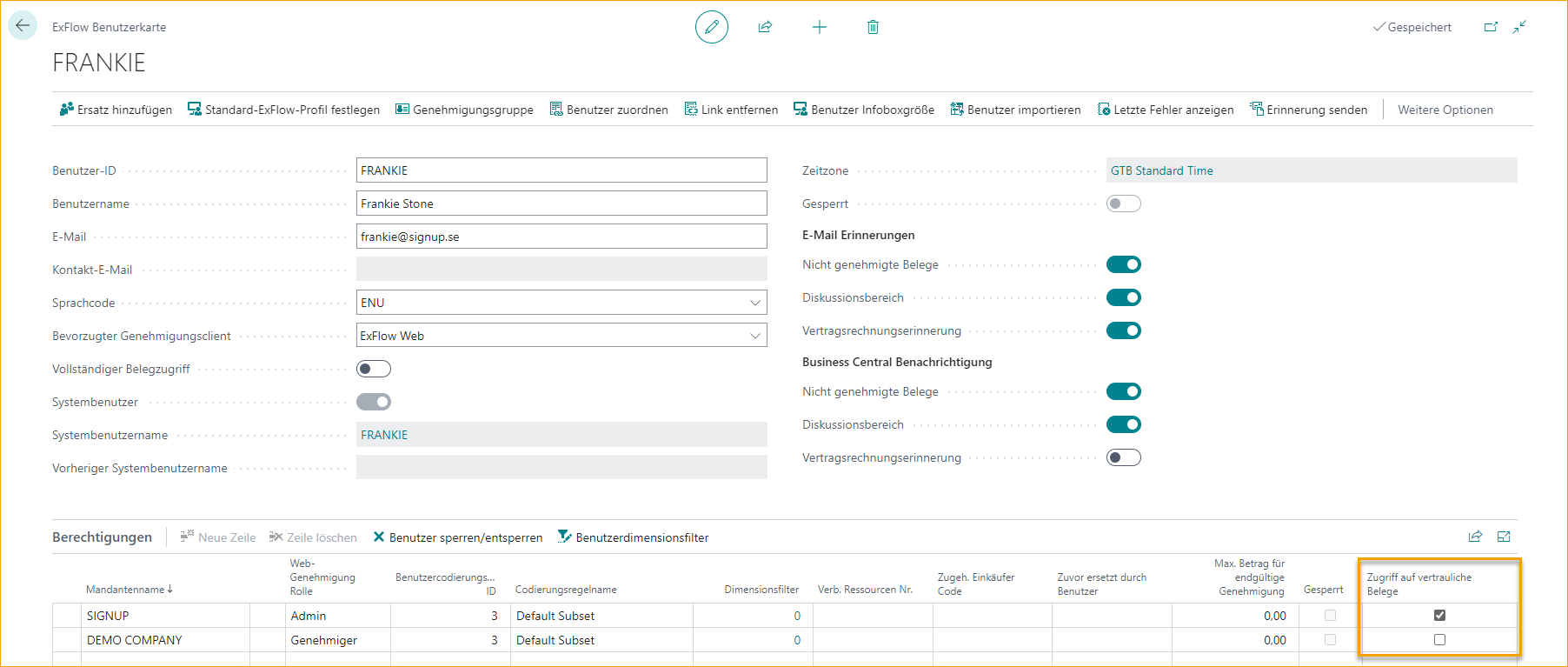The image size is (1568, 667).
Task: Click the E-Mail field
Action: 561,237
